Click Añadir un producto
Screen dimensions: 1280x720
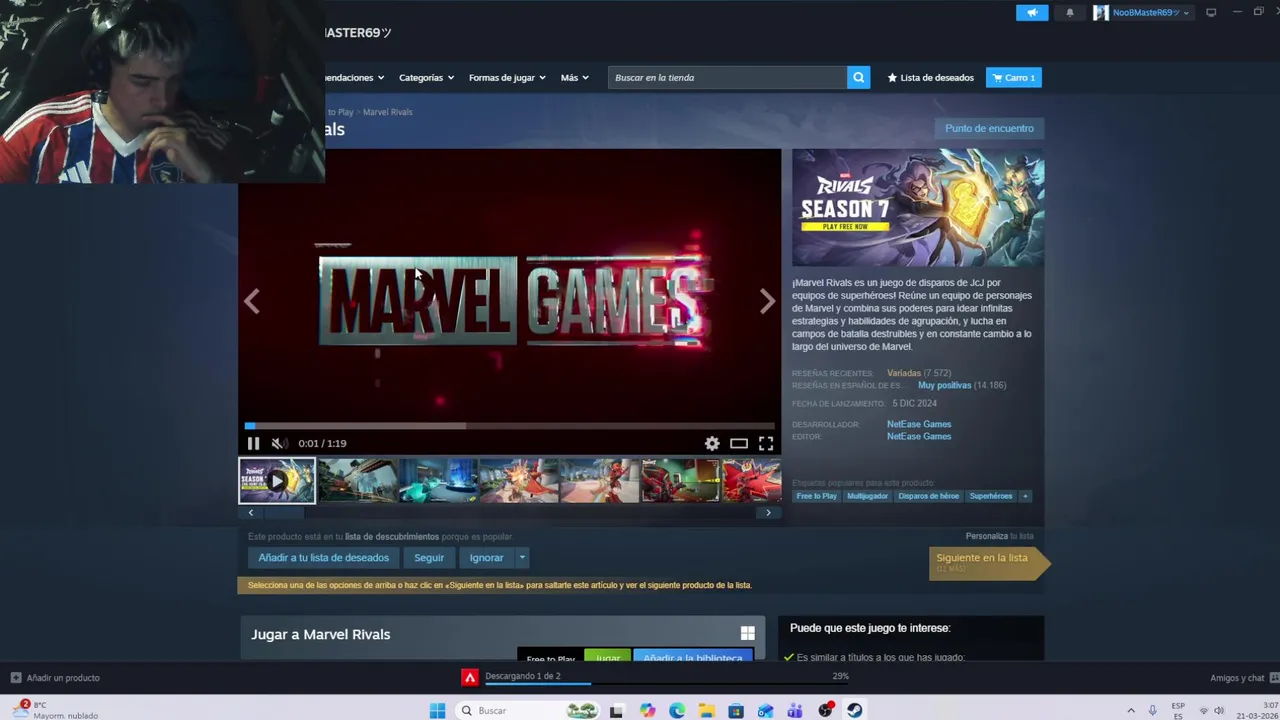click(x=55, y=678)
